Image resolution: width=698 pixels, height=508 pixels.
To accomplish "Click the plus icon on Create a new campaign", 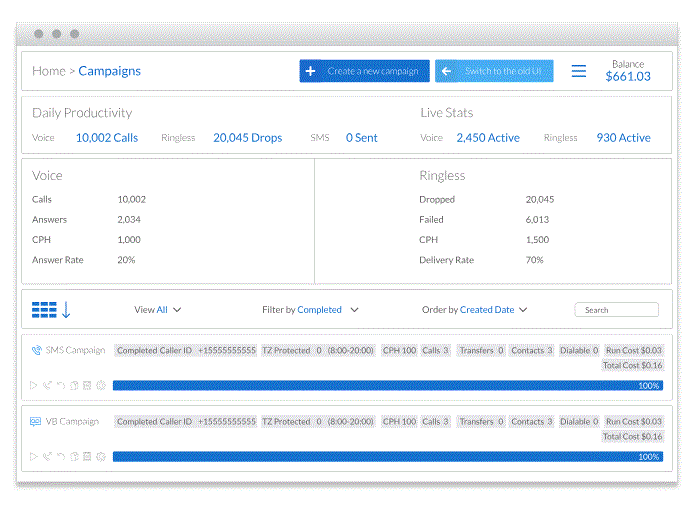I will (311, 71).
